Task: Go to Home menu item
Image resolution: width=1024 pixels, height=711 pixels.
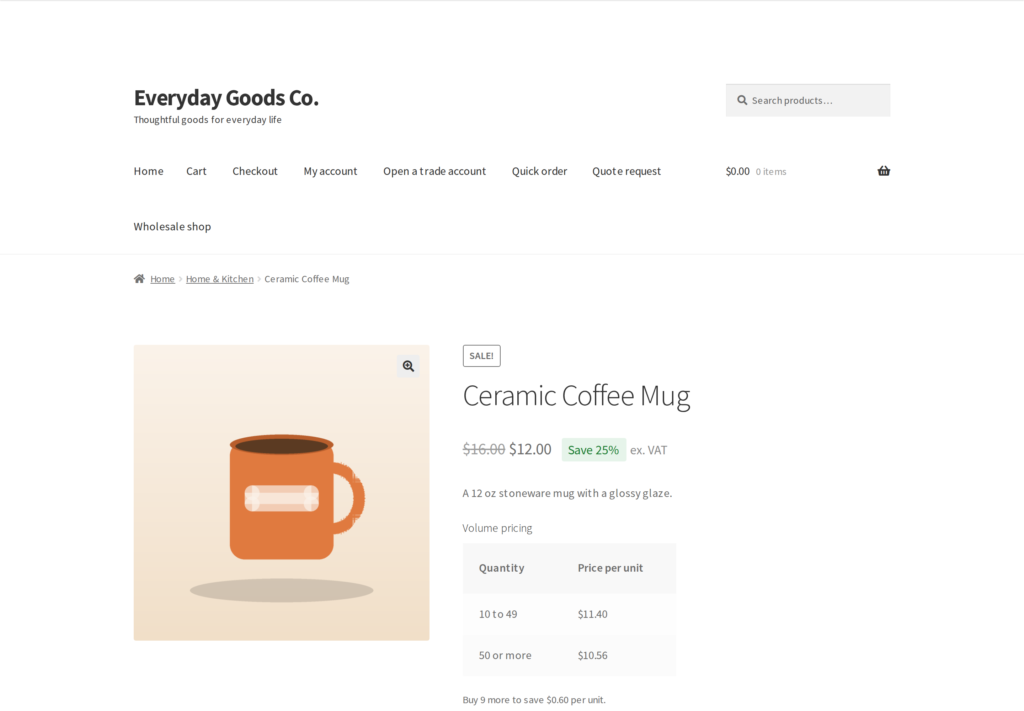Action: point(148,171)
